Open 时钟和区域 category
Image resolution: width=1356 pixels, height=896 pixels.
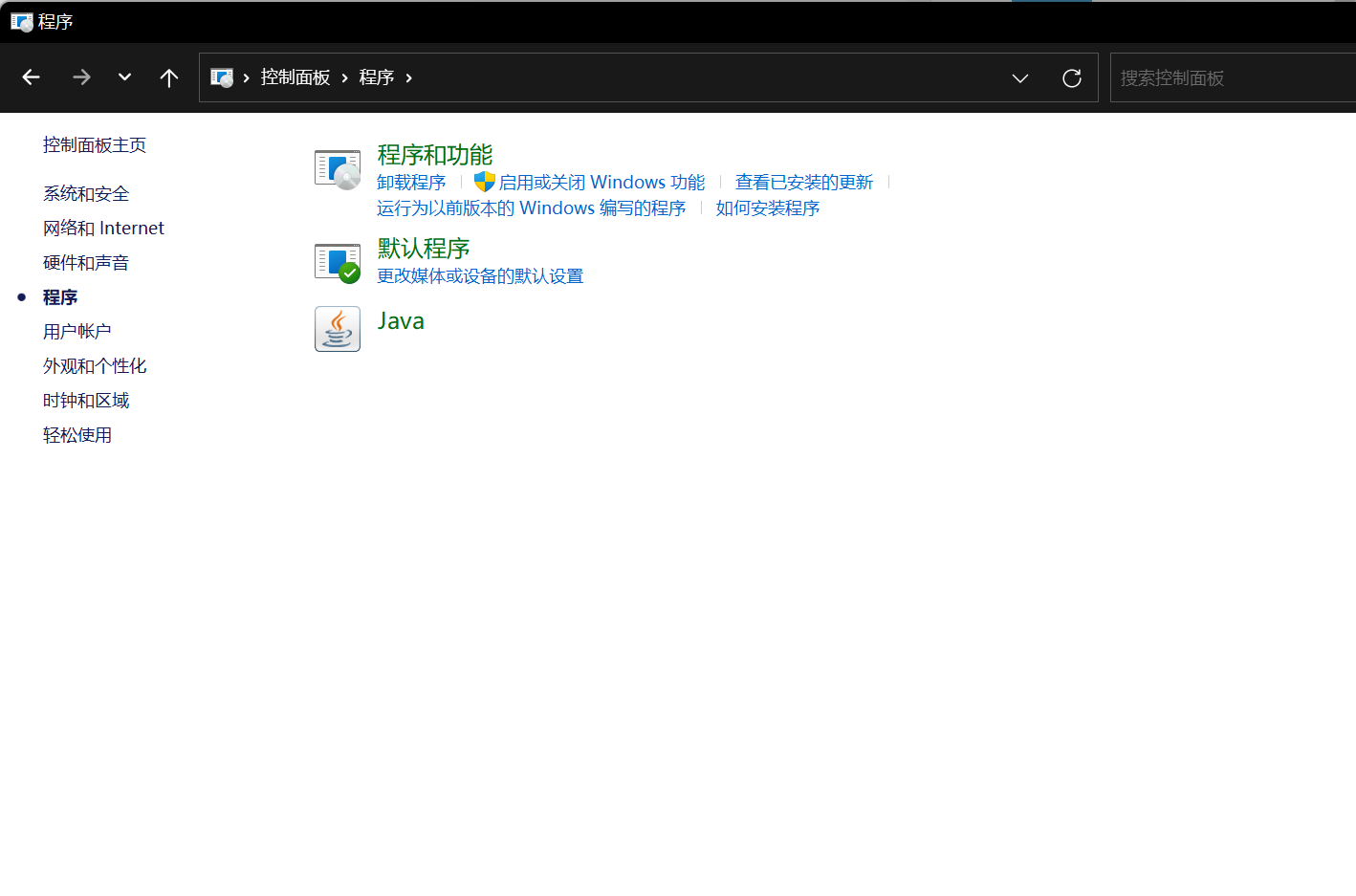86,401
